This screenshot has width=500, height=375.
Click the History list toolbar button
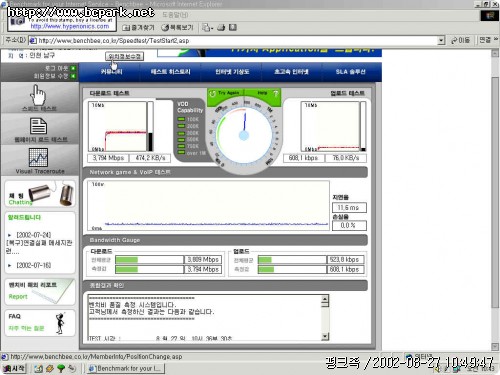(177, 28)
